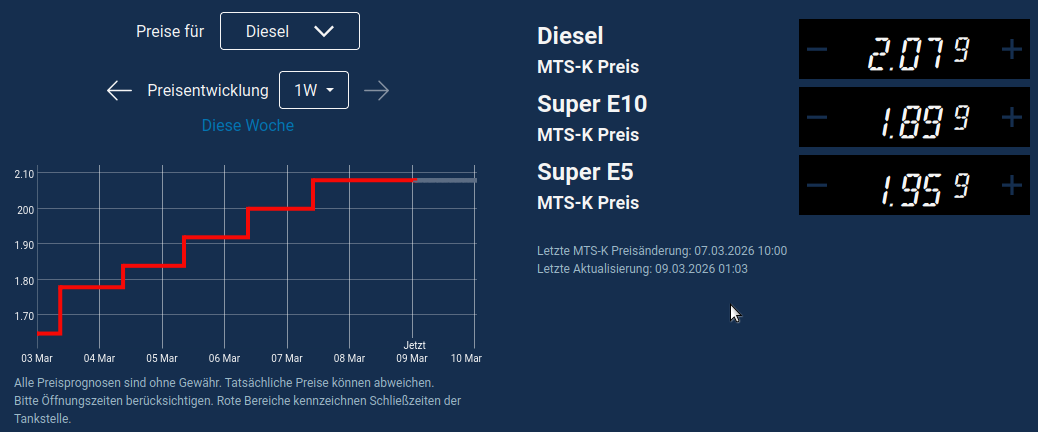The image size is (1038, 432).
Task: Click the 07 Mar date on chart axis
Action: coord(287,358)
